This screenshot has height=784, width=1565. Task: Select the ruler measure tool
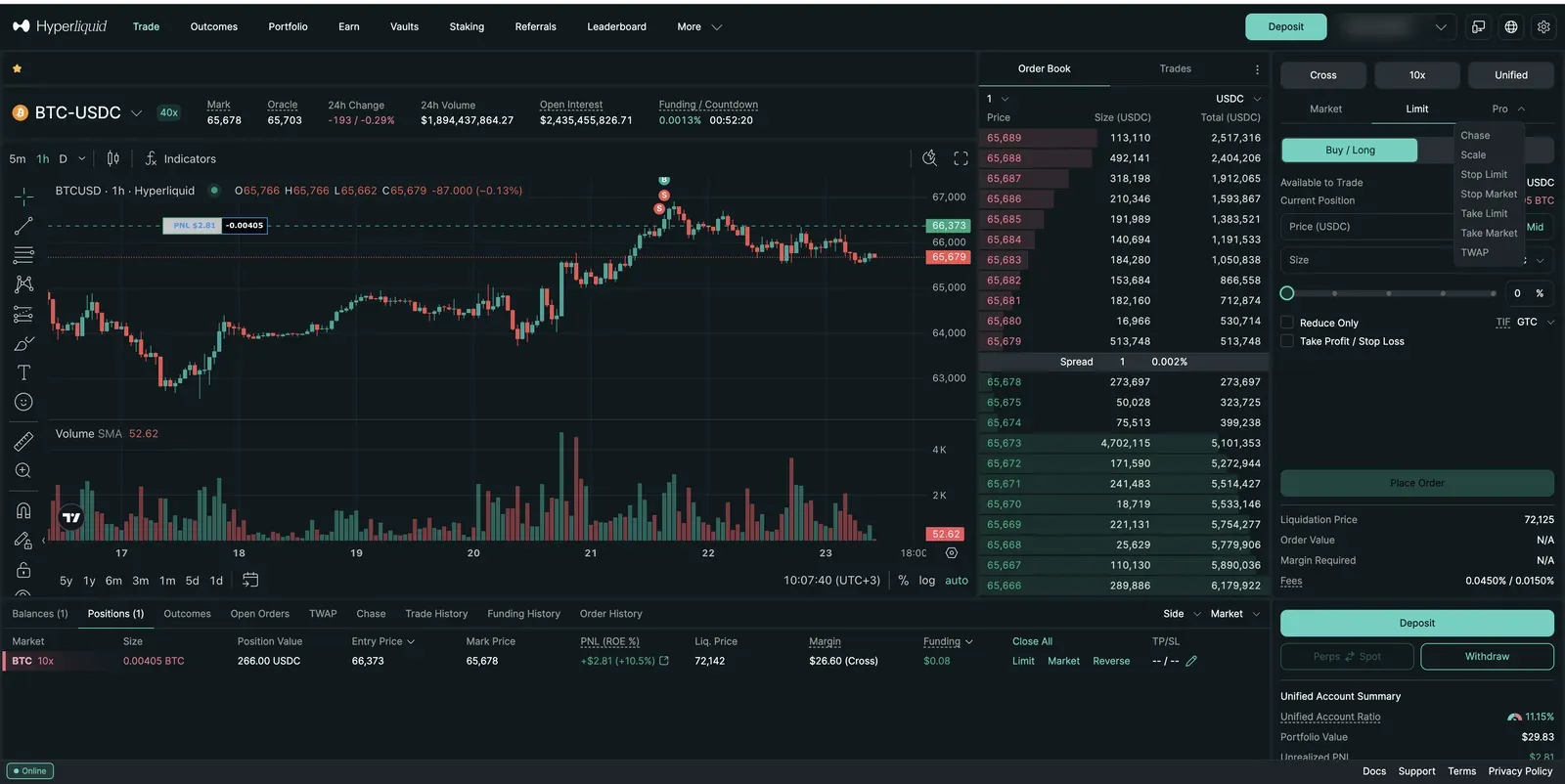[x=23, y=441]
